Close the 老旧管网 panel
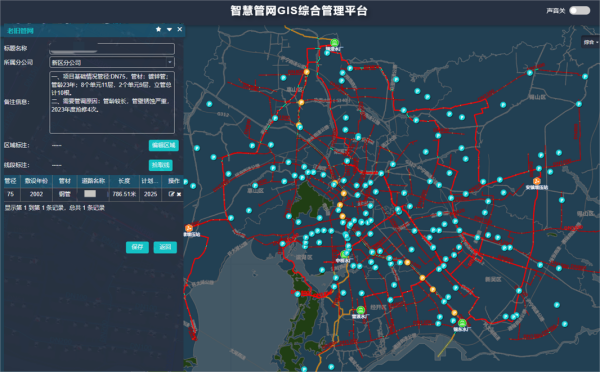Image resolution: width=600 pixels, height=372 pixels. (179, 29)
